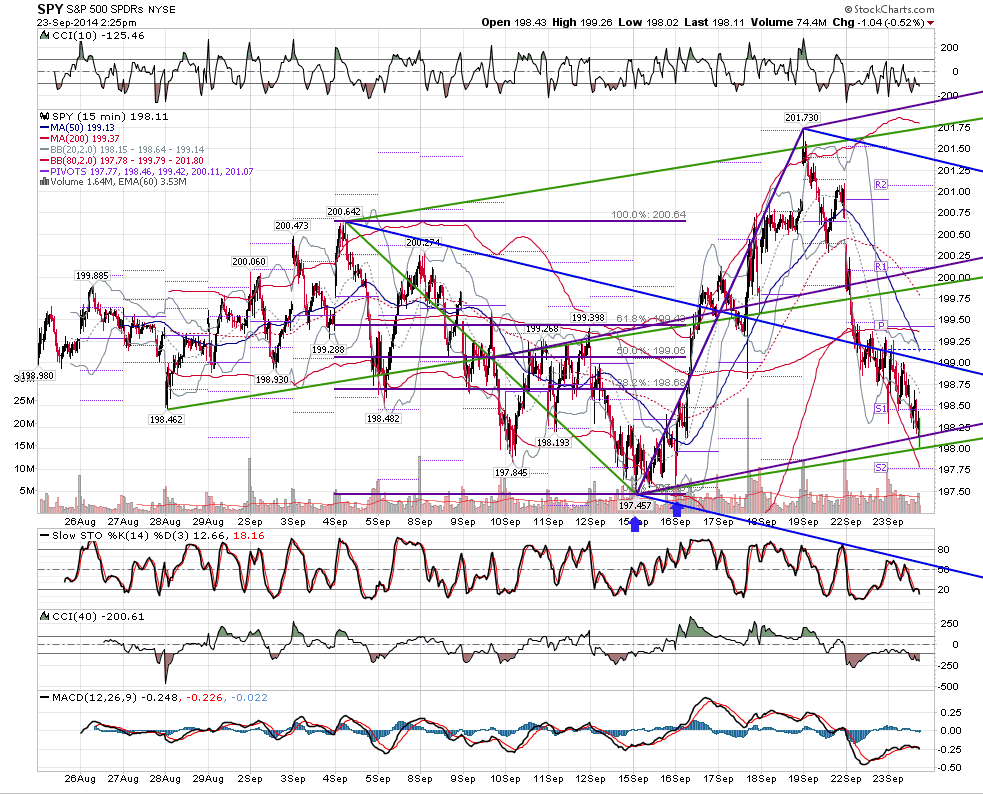
Task: Click the blue up arrow above 16Sep
Action: click(676, 509)
